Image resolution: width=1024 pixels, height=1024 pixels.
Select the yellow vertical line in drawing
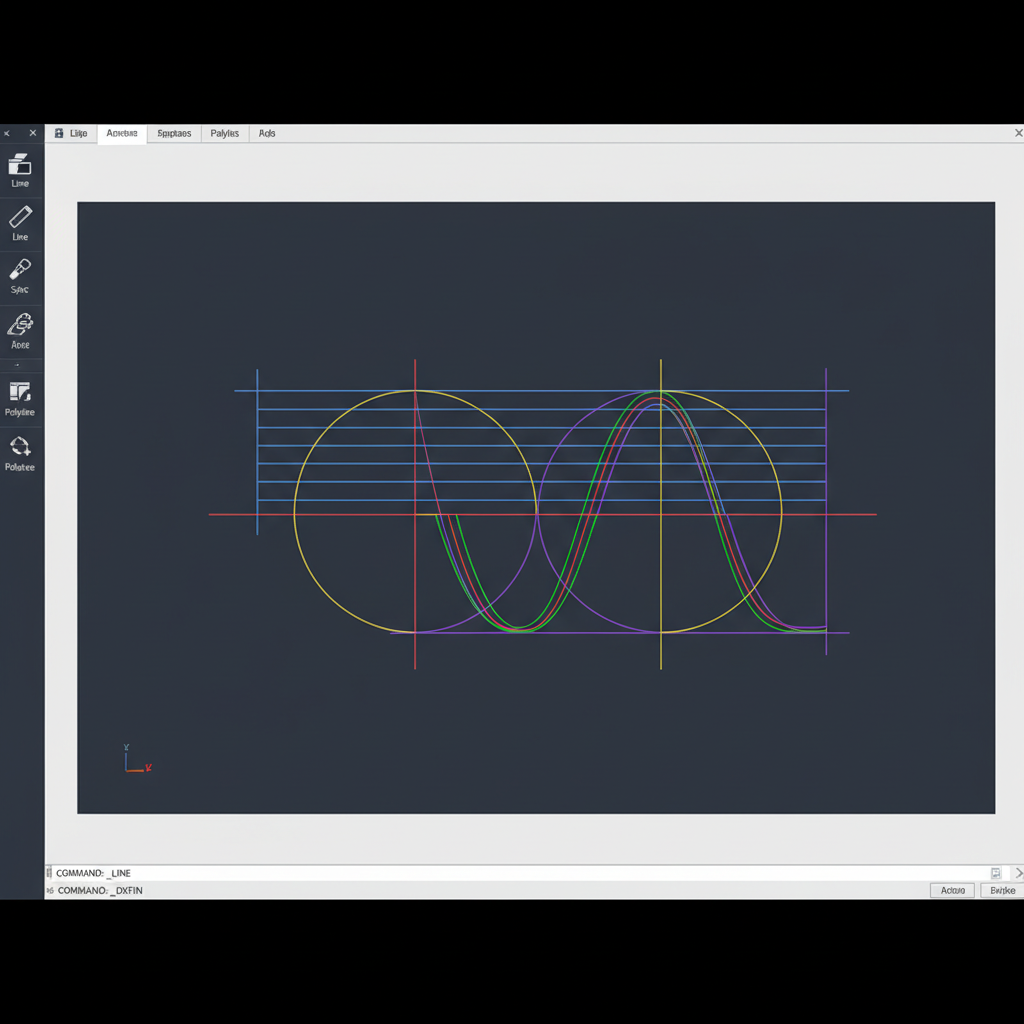pyautogui.click(x=661, y=514)
